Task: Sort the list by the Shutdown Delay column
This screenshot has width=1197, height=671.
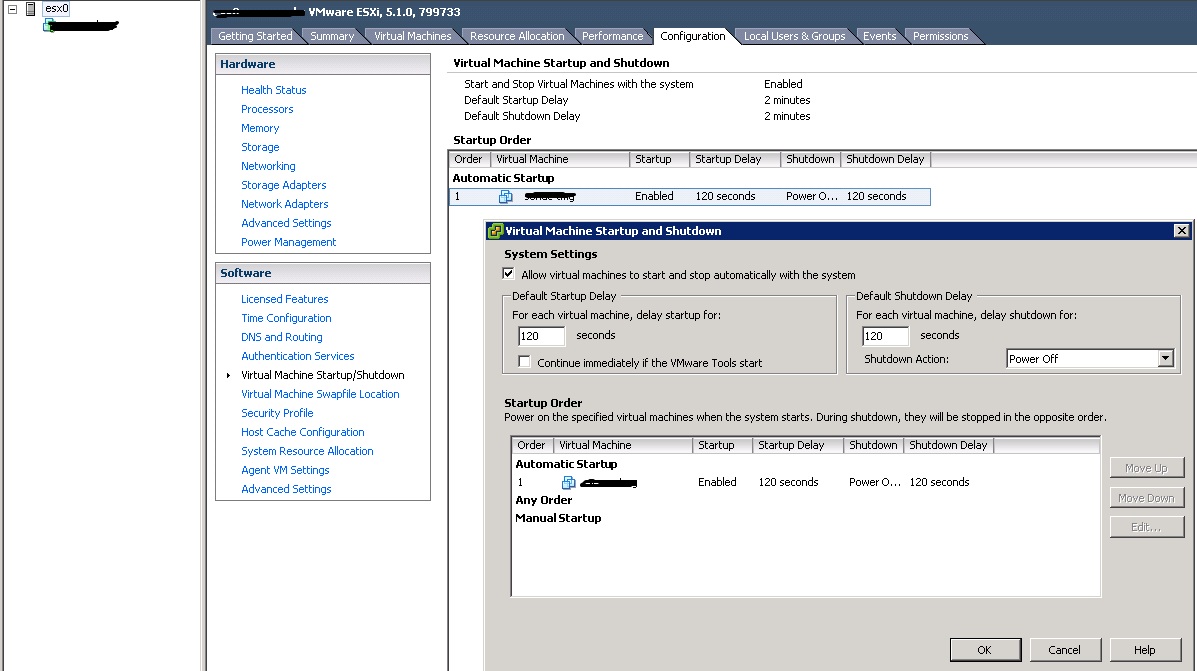Action: pyautogui.click(x=948, y=445)
